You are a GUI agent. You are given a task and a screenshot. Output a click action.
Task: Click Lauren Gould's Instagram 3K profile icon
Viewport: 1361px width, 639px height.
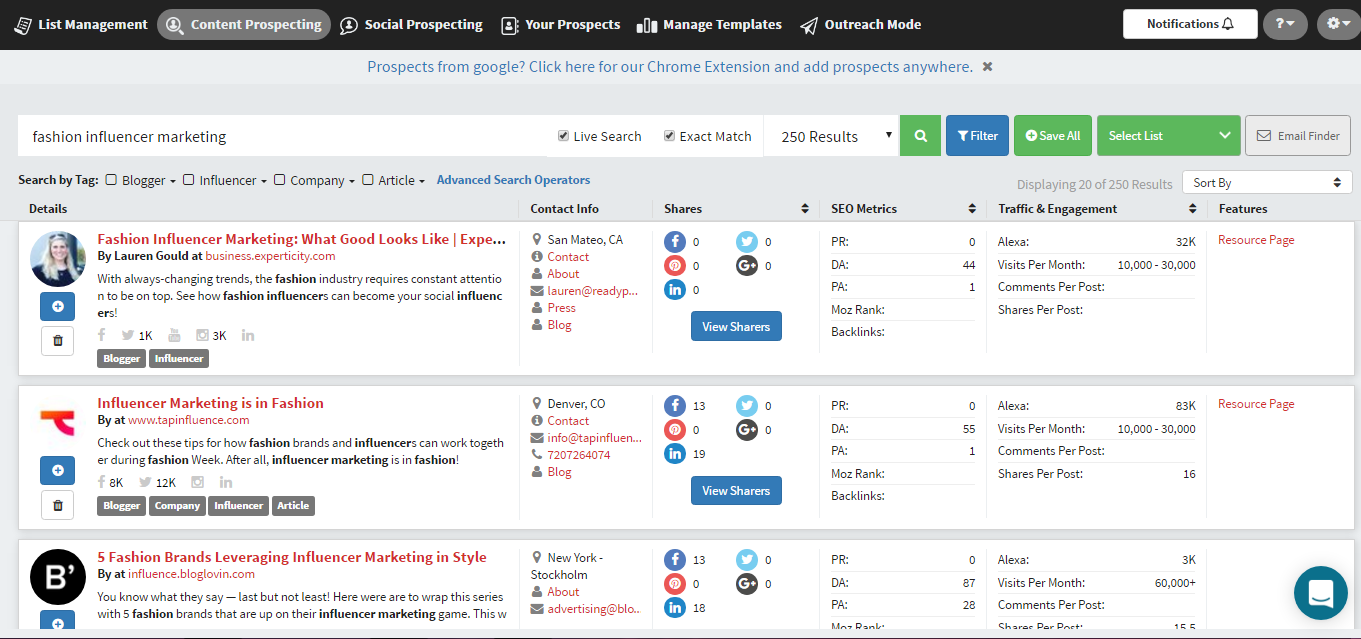tap(202, 336)
